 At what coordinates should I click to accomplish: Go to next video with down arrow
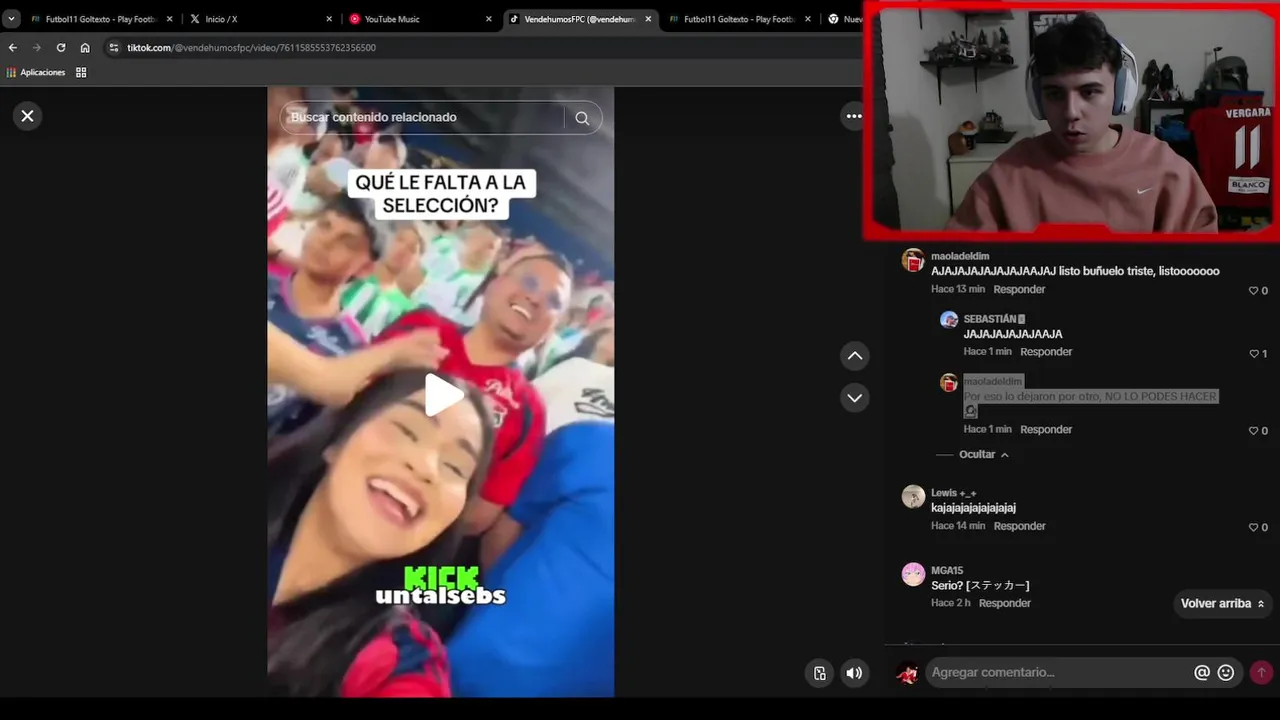tap(855, 398)
